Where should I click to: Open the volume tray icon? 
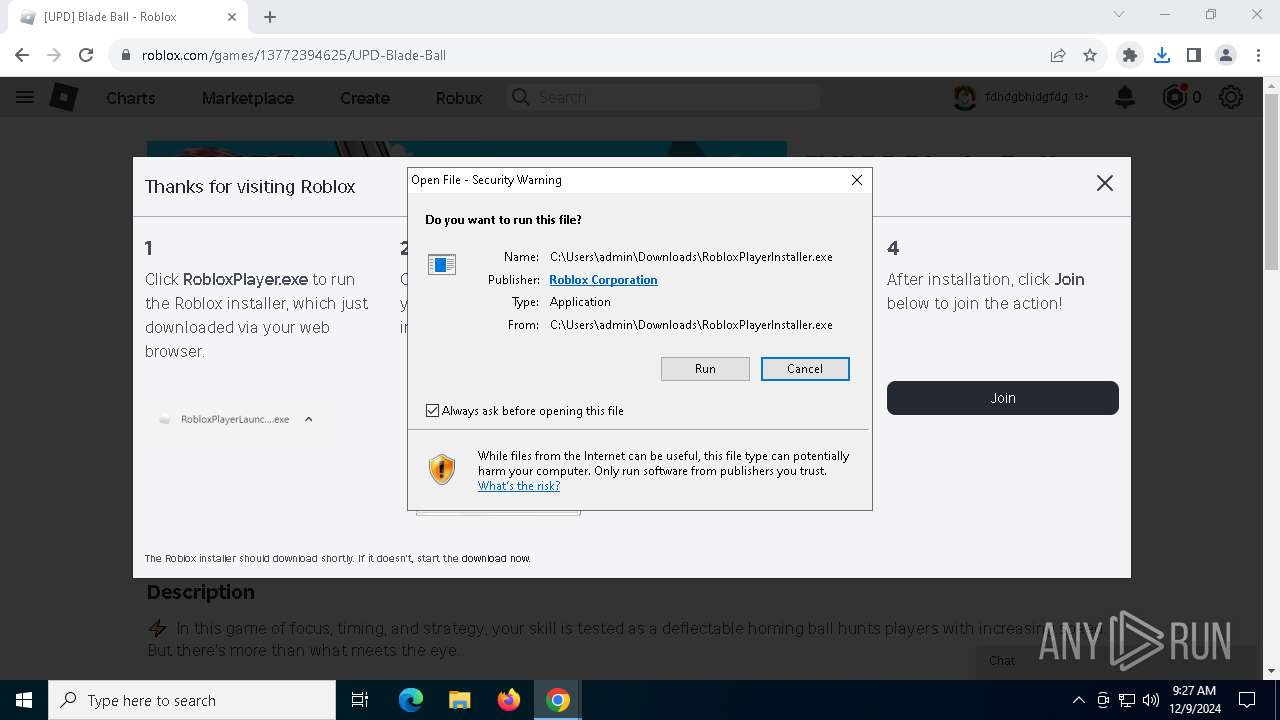pos(1150,700)
